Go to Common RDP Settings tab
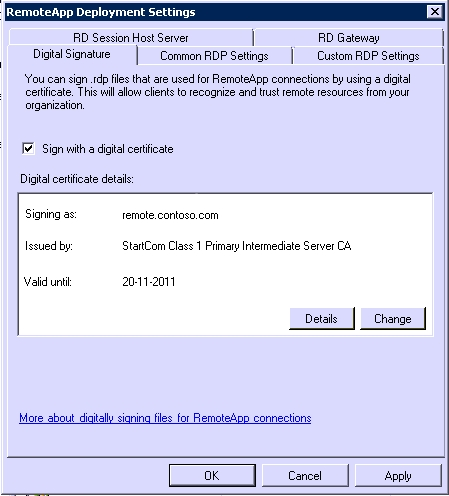 (214, 56)
